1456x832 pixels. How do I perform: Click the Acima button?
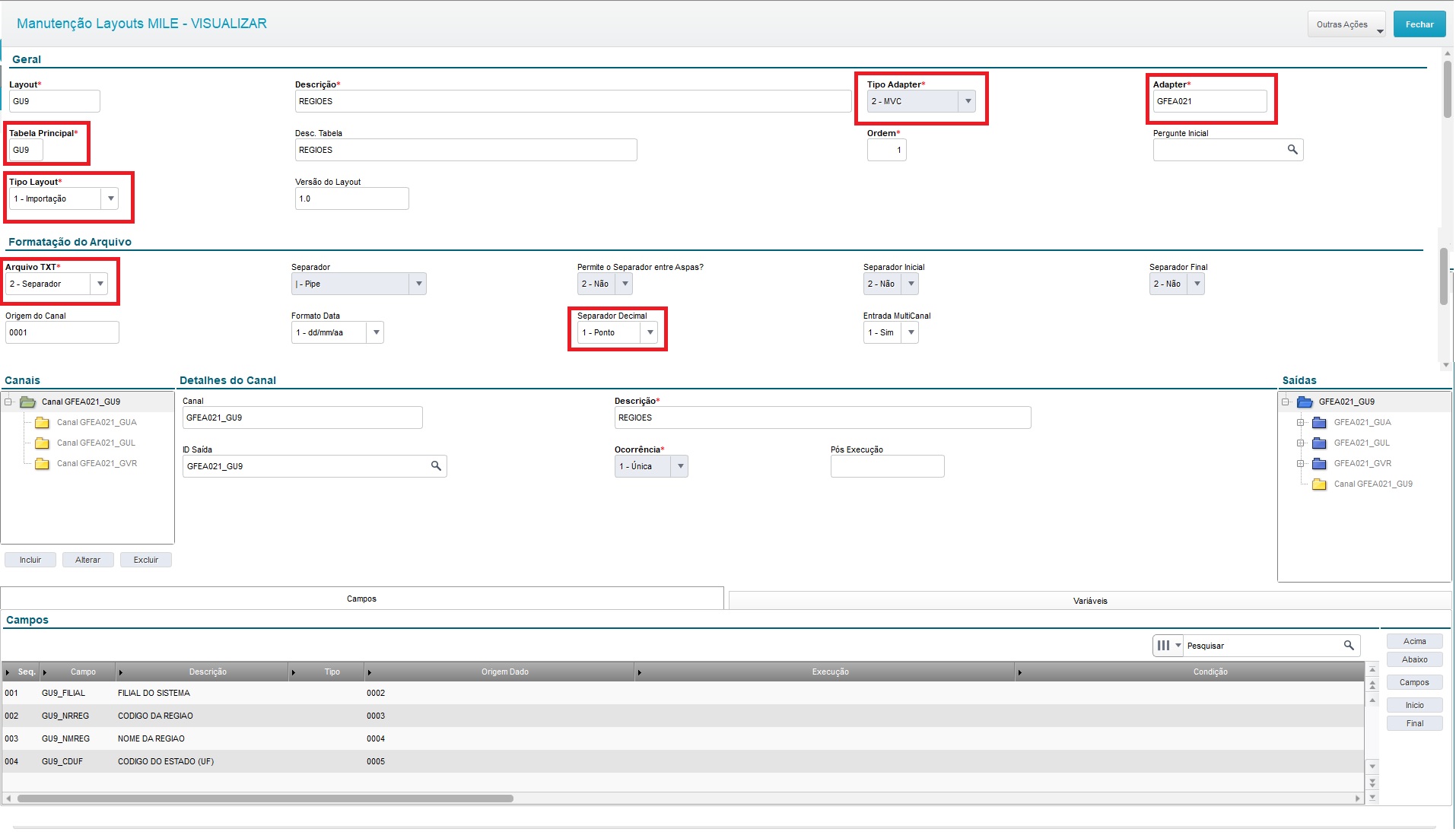[x=1415, y=641]
